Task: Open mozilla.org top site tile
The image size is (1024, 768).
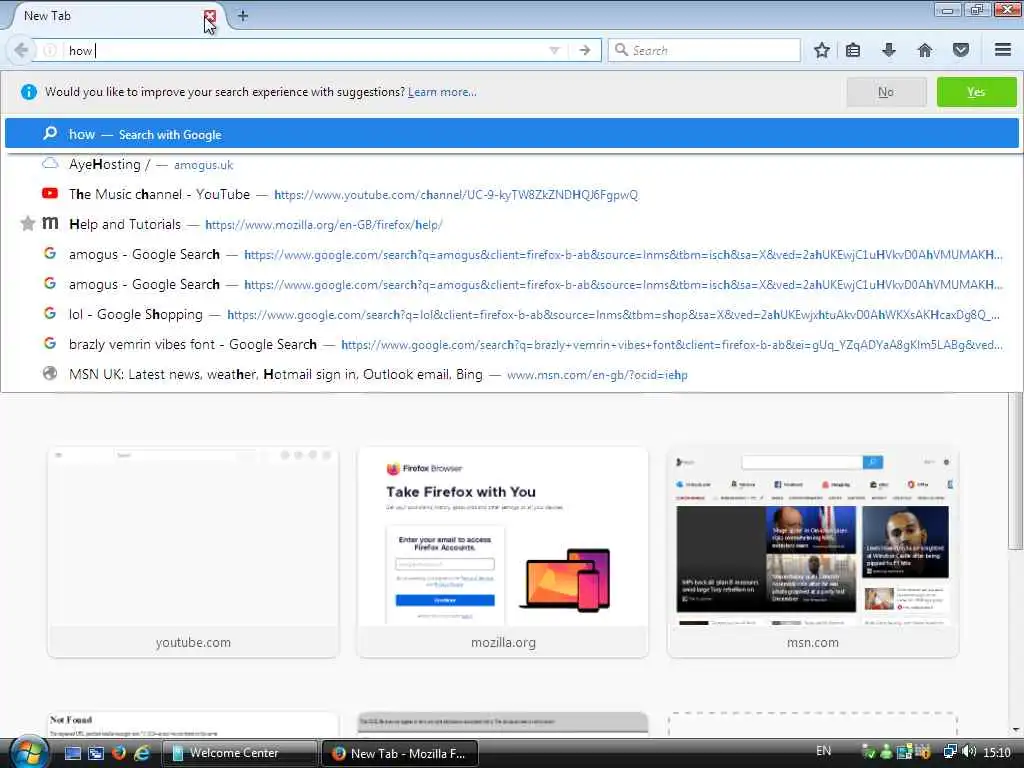Action: [503, 552]
